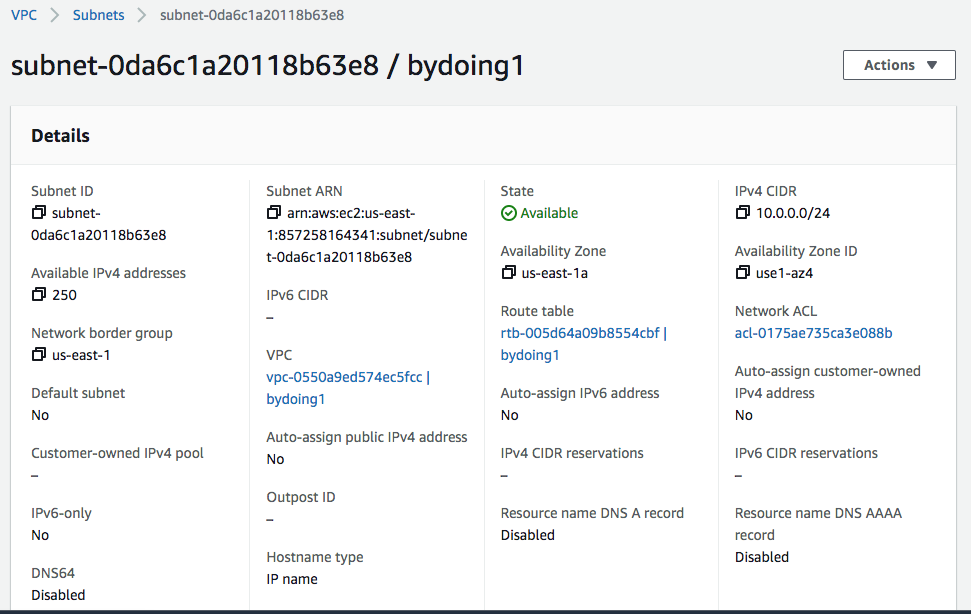Copy the Availability Zone ID use1-az4
The width and height of the screenshot is (971, 614).
coord(742,272)
